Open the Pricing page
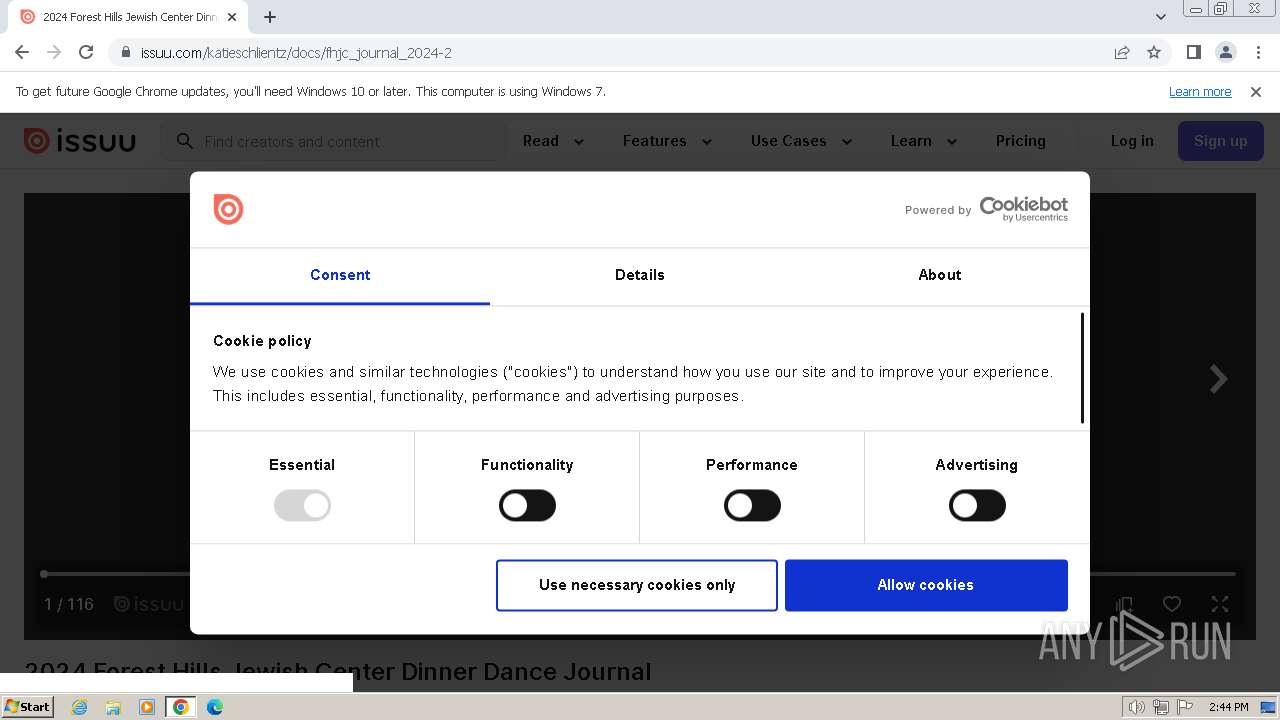 [x=1020, y=141]
